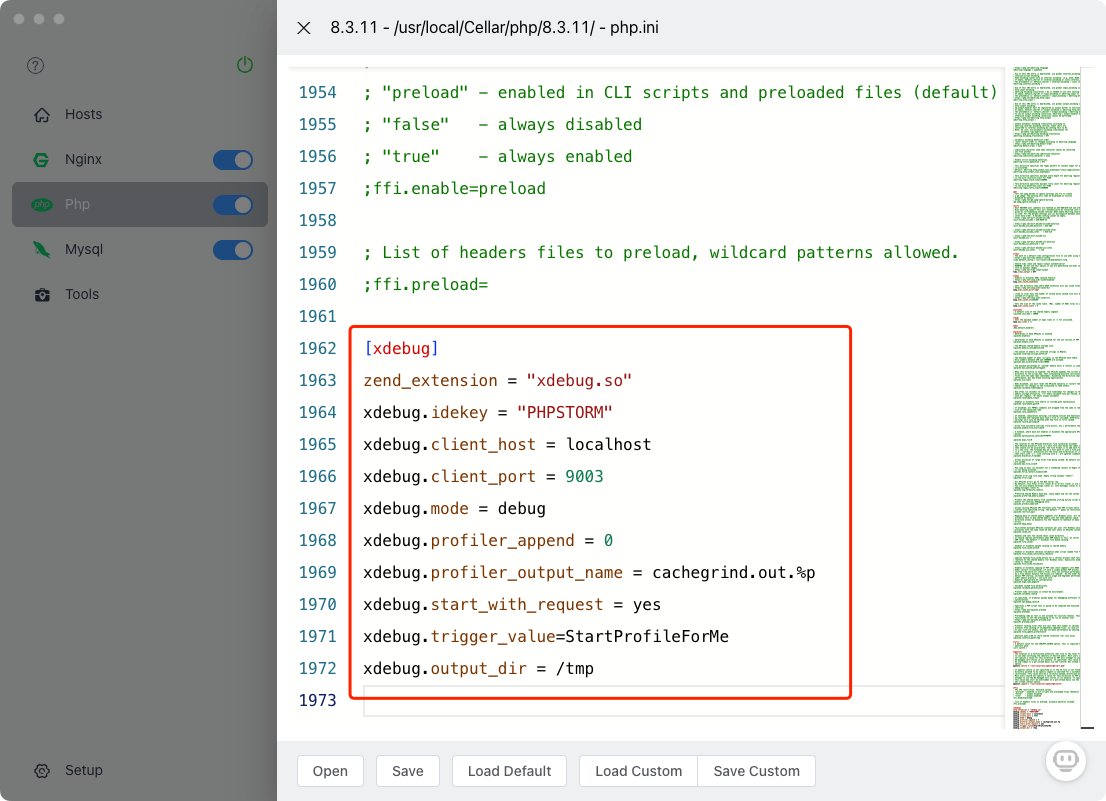1106x801 pixels.
Task: Click the "false" always disabled comment
Action: 502,125
